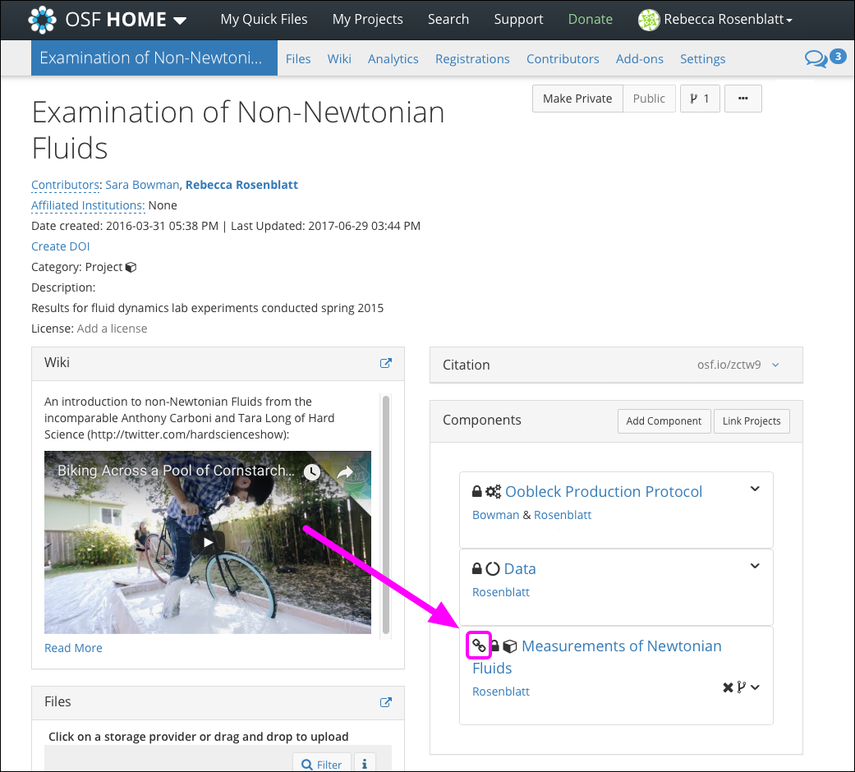855x772 pixels.
Task: Click the underlined Contributors label link
Action: pos(65,185)
